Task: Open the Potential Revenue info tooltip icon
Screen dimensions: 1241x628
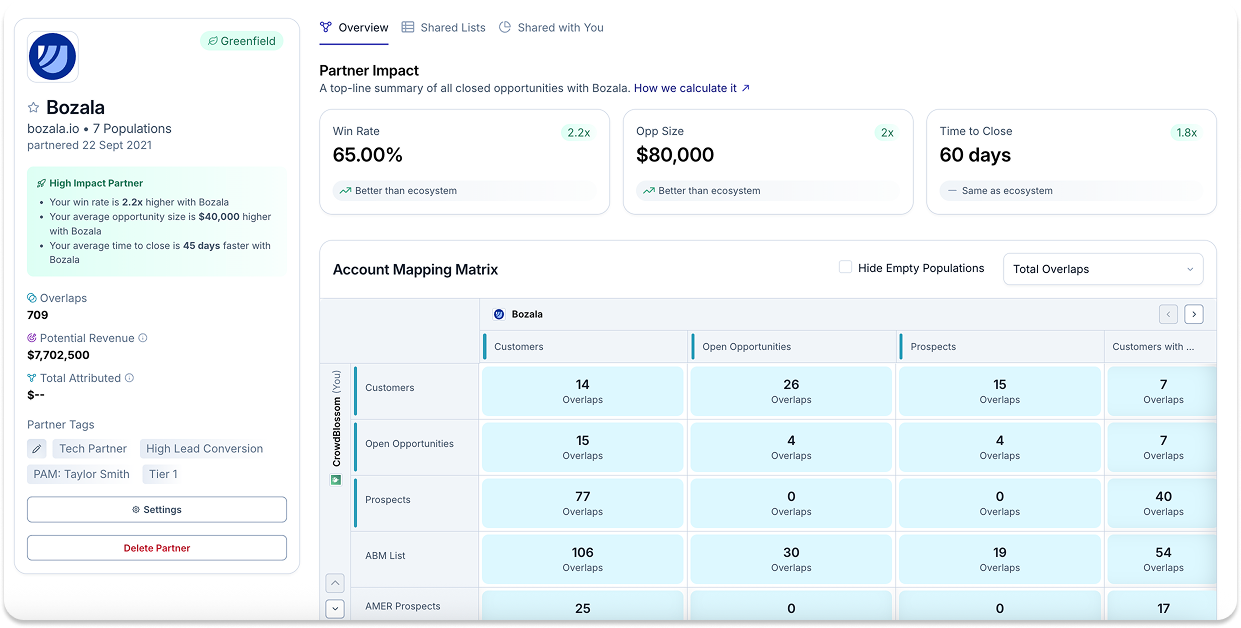Action: [x=142, y=338]
